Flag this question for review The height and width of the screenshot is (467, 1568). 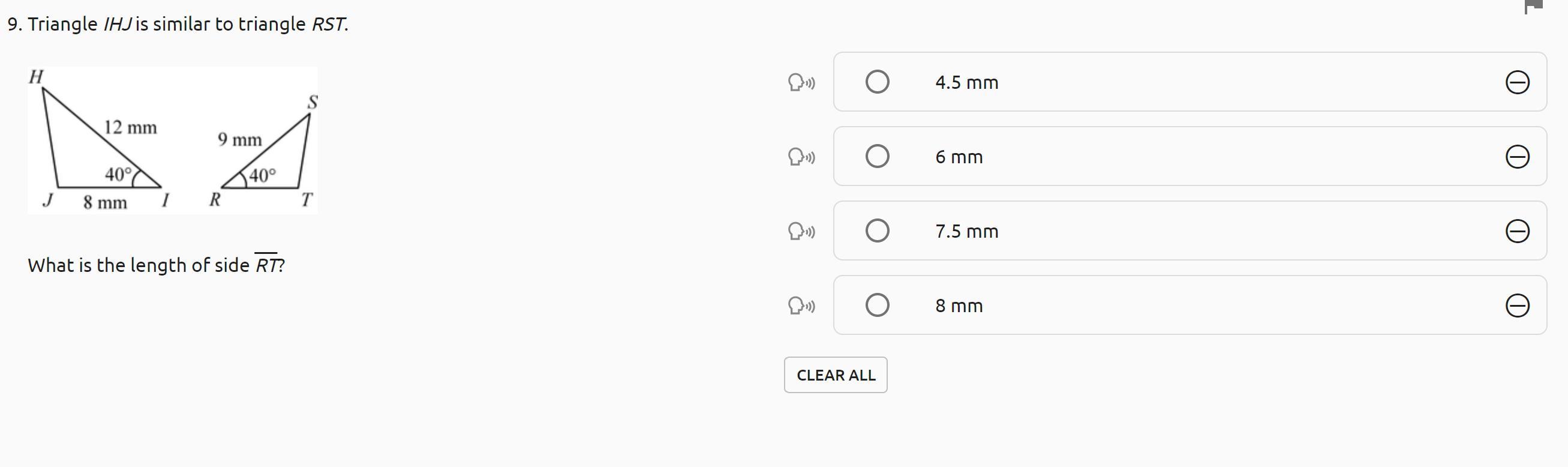pyautogui.click(x=1533, y=6)
